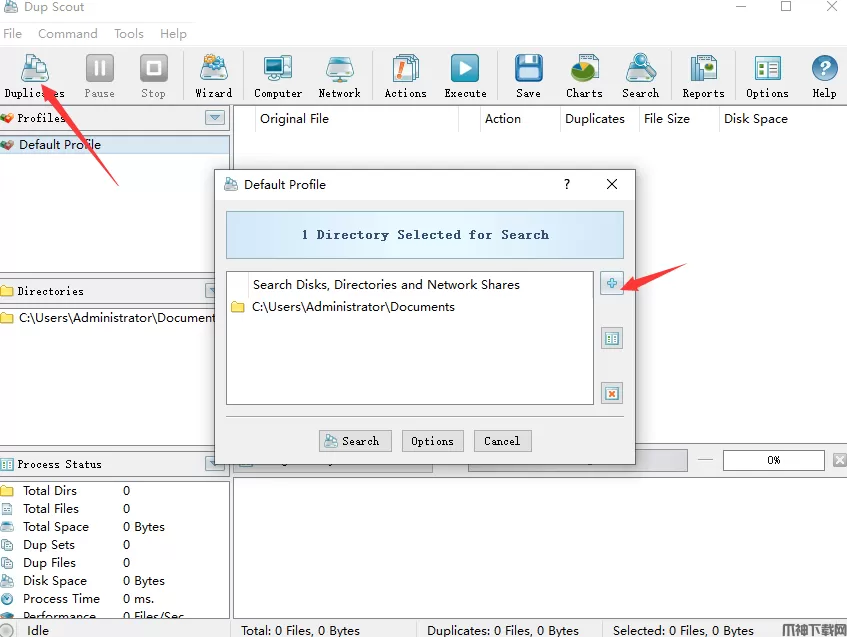Click the X button beside progress bar
The width and height of the screenshot is (847, 637).
tap(839, 460)
